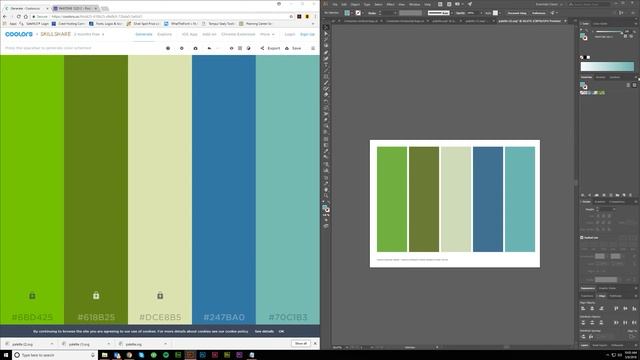Click the Coolors logo
The image size is (640, 360).
tap(19, 34)
